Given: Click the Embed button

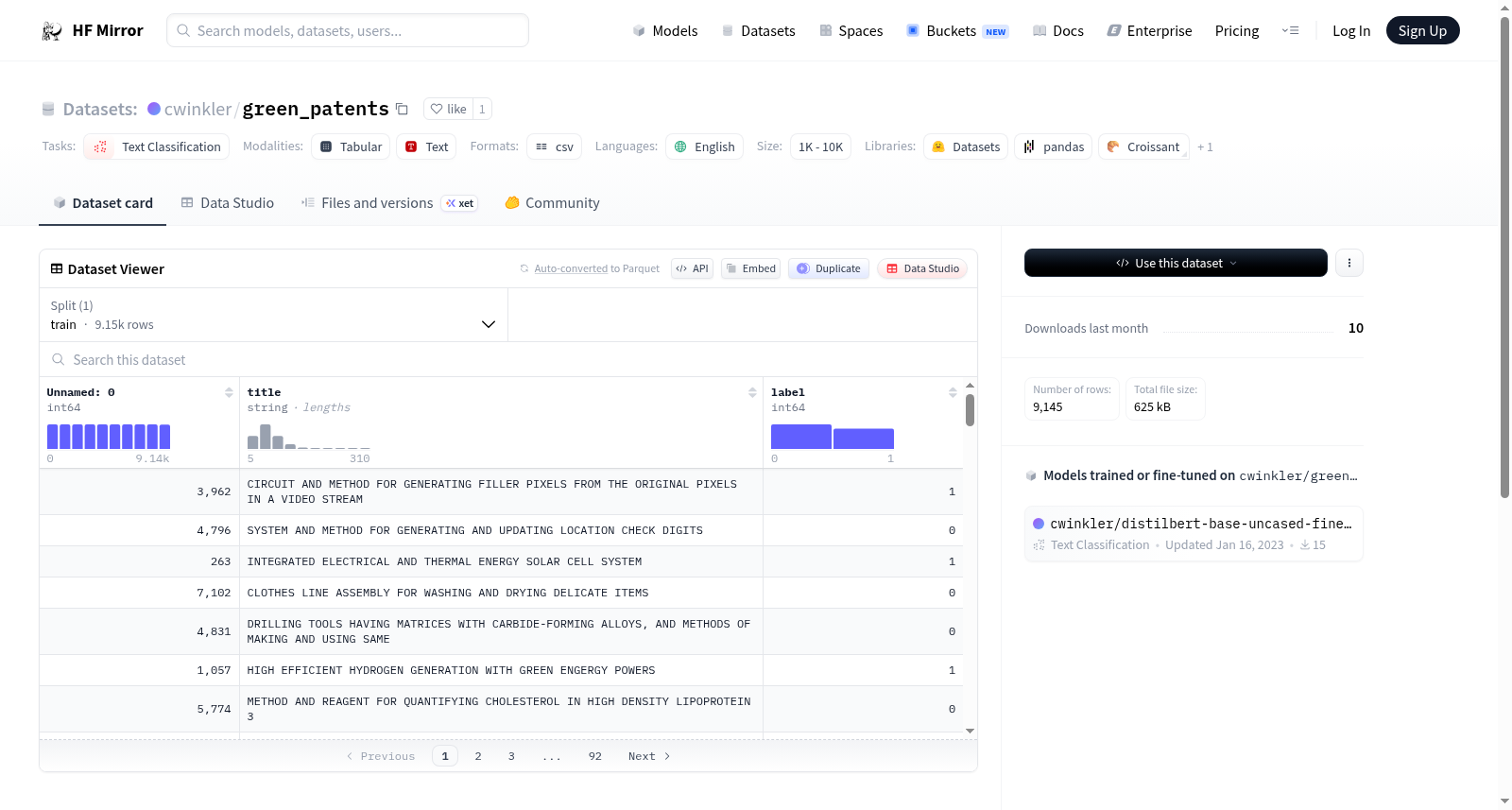Looking at the screenshot, I should [750, 268].
